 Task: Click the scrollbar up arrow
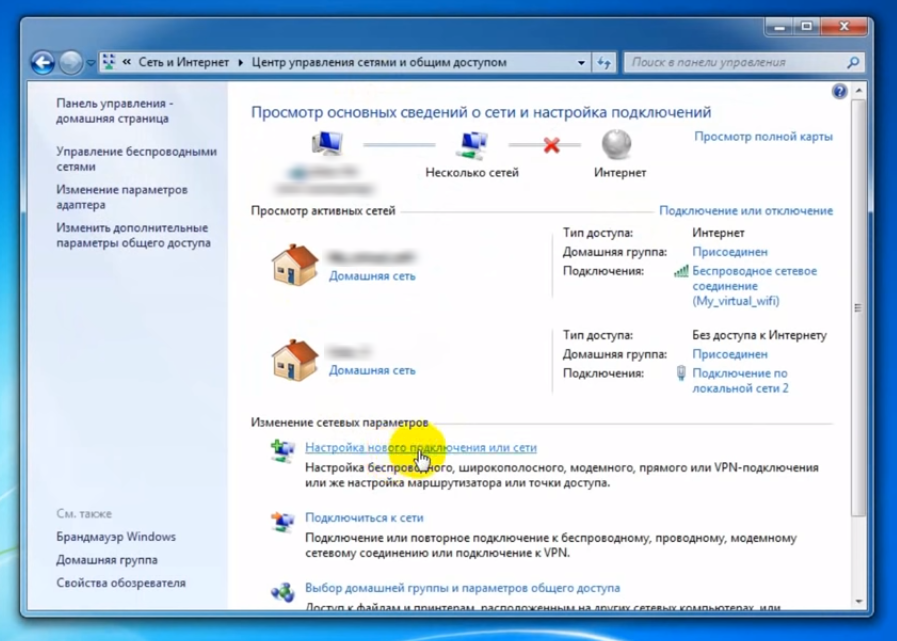pos(858,90)
